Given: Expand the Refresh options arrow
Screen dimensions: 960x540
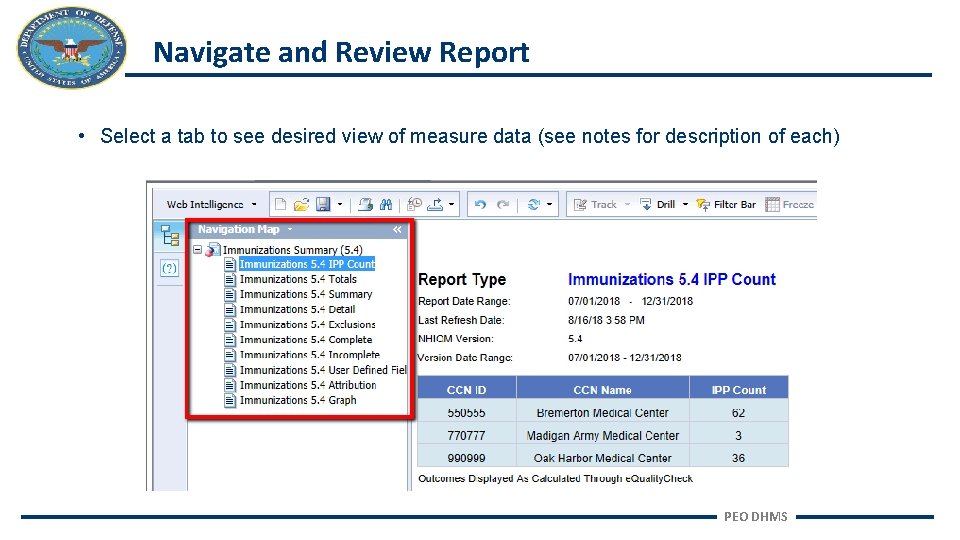Looking at the screenshot, I should 549,204.
